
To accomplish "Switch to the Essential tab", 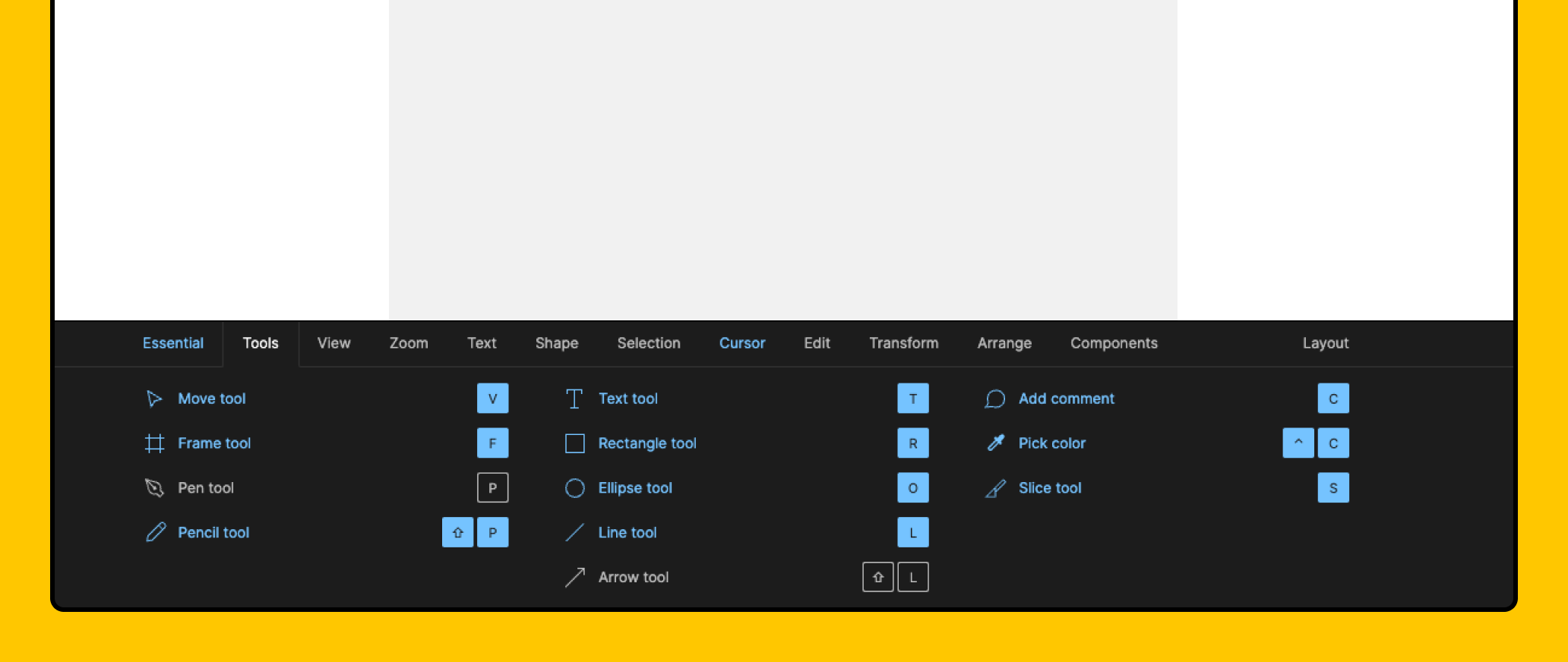I will (x=173, y=343).
